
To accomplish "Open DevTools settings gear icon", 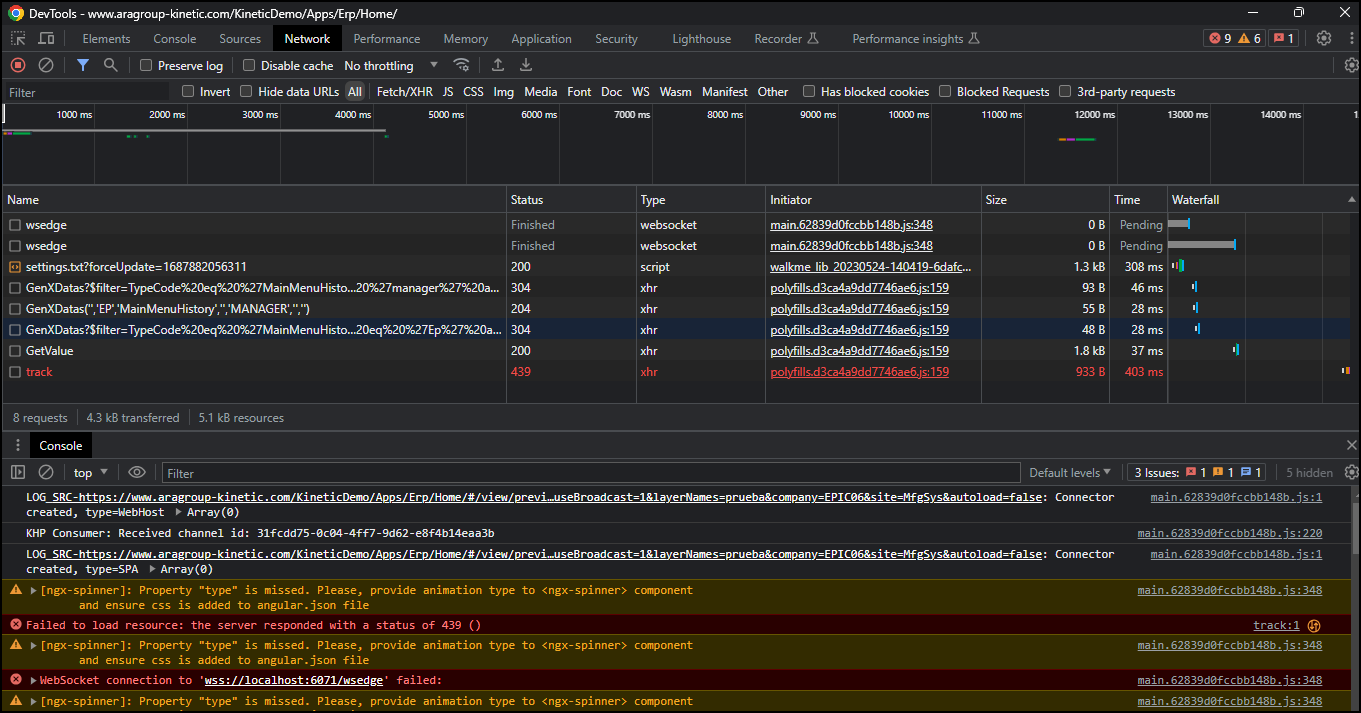I will (1324, 38).
